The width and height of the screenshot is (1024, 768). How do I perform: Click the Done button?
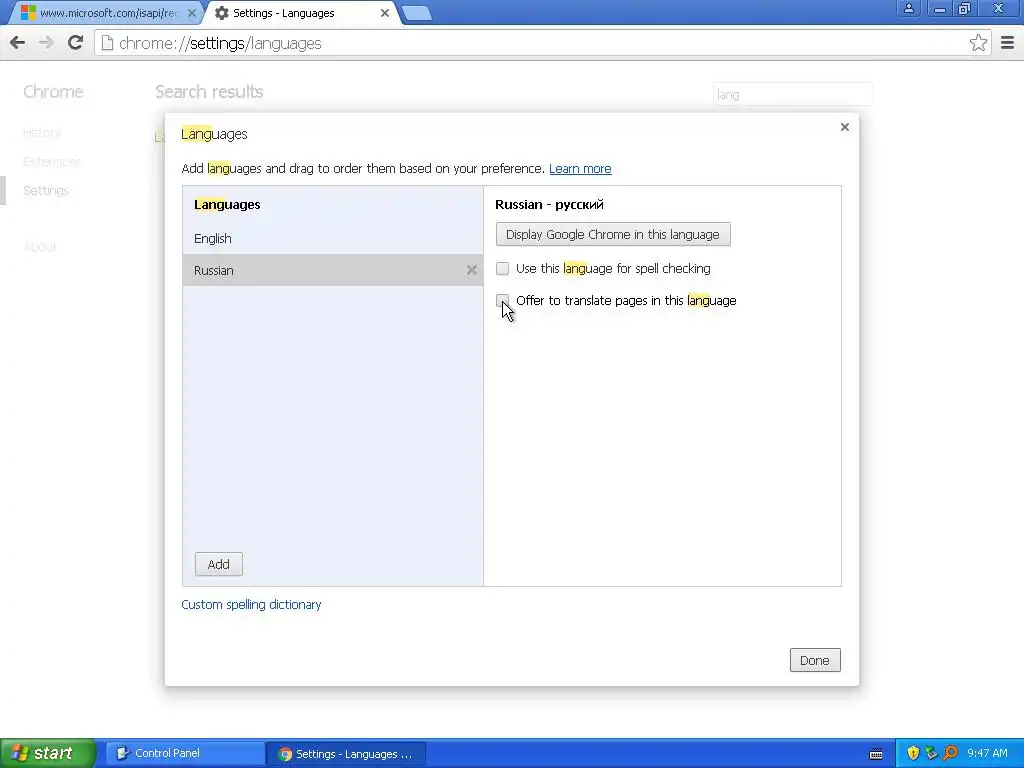point(814,660)
